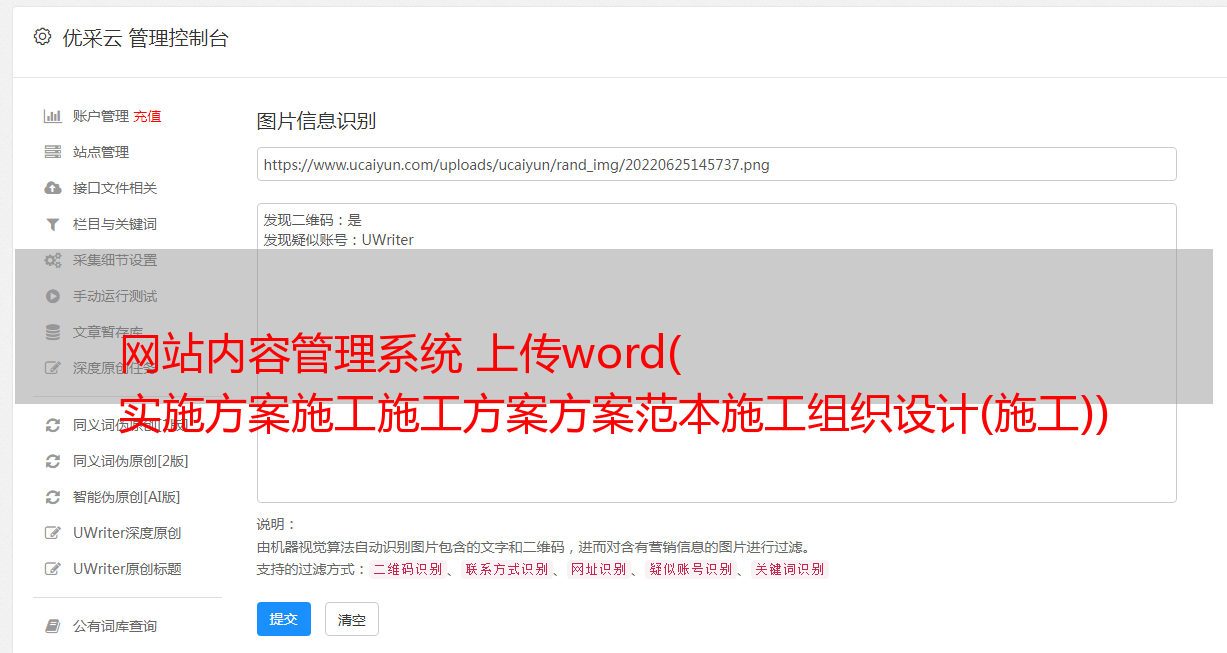Click the cloud upload icon for 接口文件相关
1227x653 pixels.
tap(53, 188)
